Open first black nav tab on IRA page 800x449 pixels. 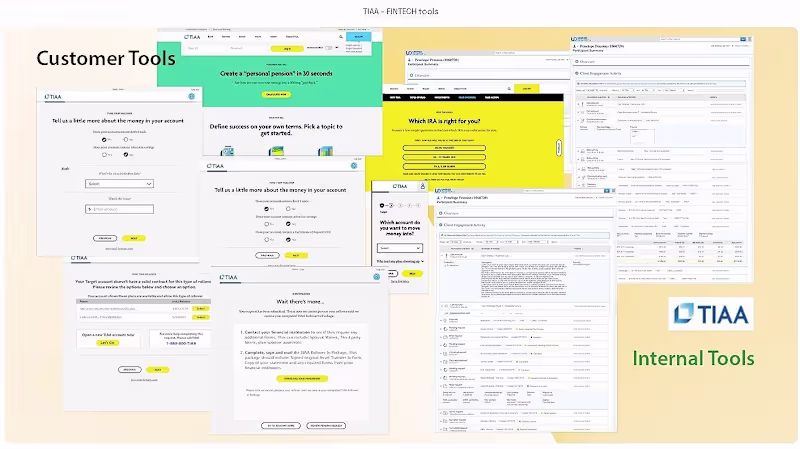click(395, 97)
